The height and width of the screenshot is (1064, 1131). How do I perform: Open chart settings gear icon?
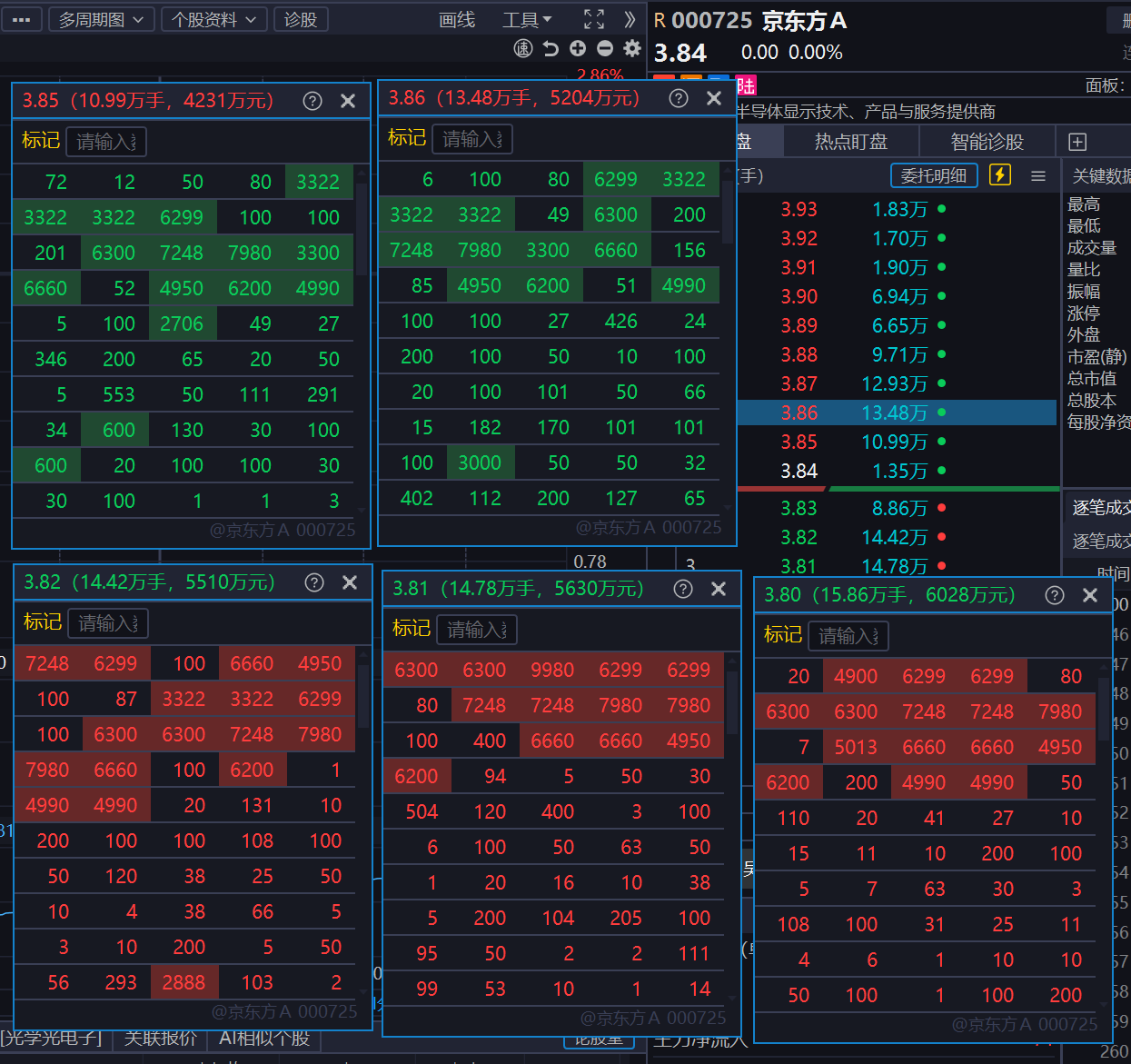click(x=632, y=48)
